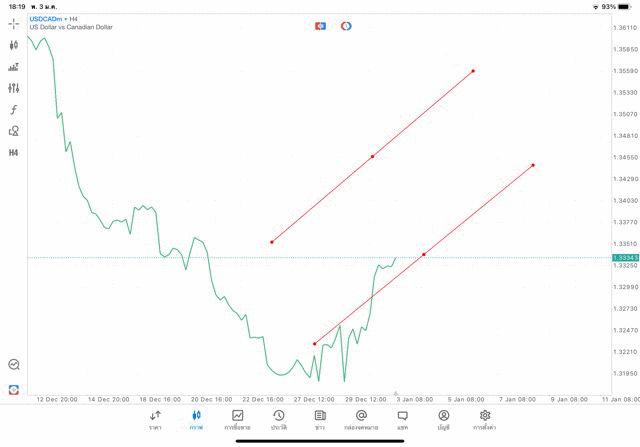This screenshot has height=447, width=640.
Task: Toggle the red-blue one-click trading button
Action: click(x=320, y=26)
